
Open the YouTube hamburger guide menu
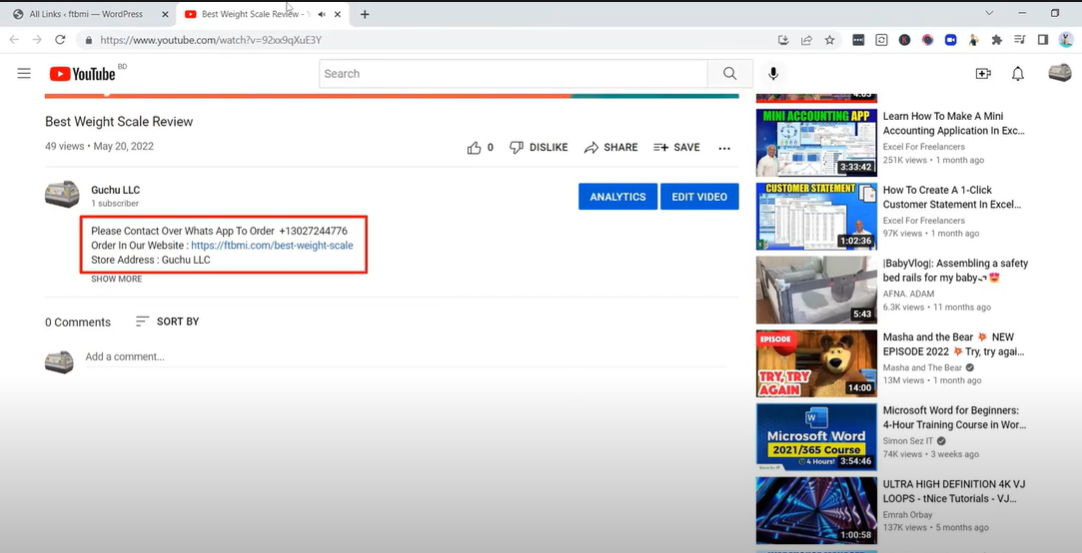(24, 73)
